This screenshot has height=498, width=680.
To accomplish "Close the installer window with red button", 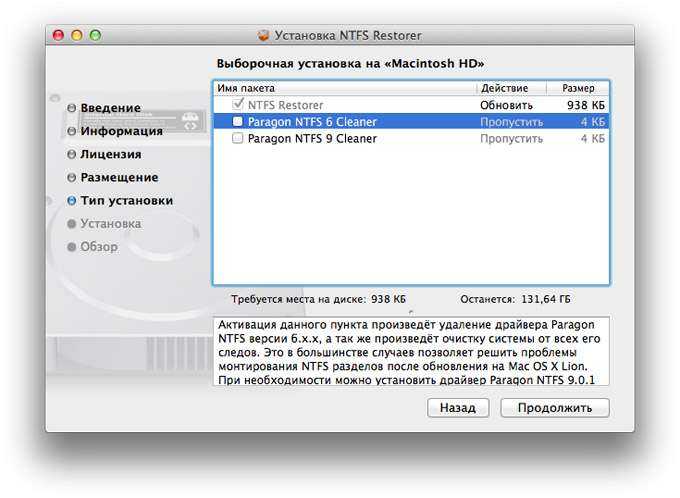I will (x=58, y=35).
